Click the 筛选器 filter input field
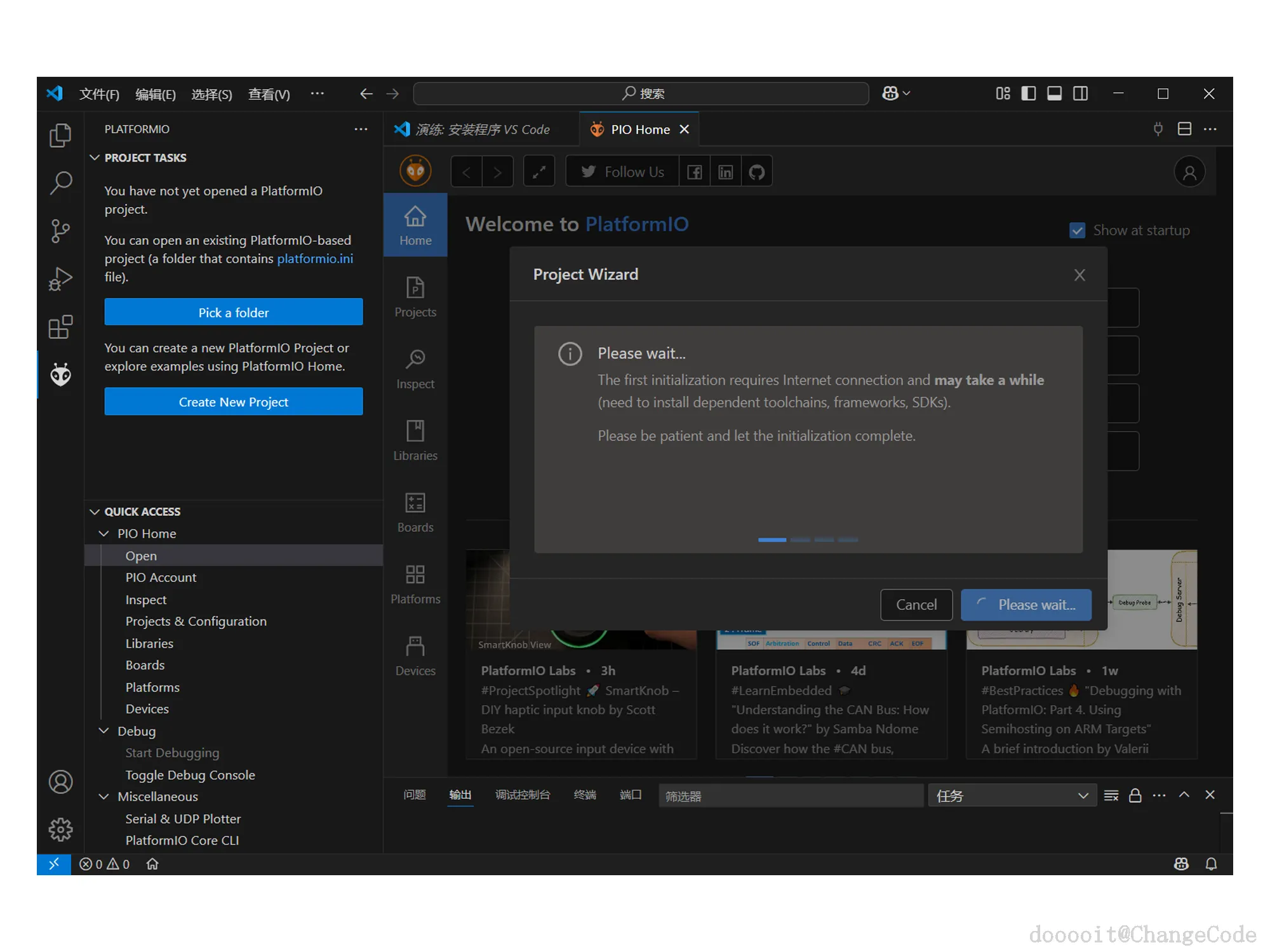This screenshot has width=1270, height=952. pos(790,795)
